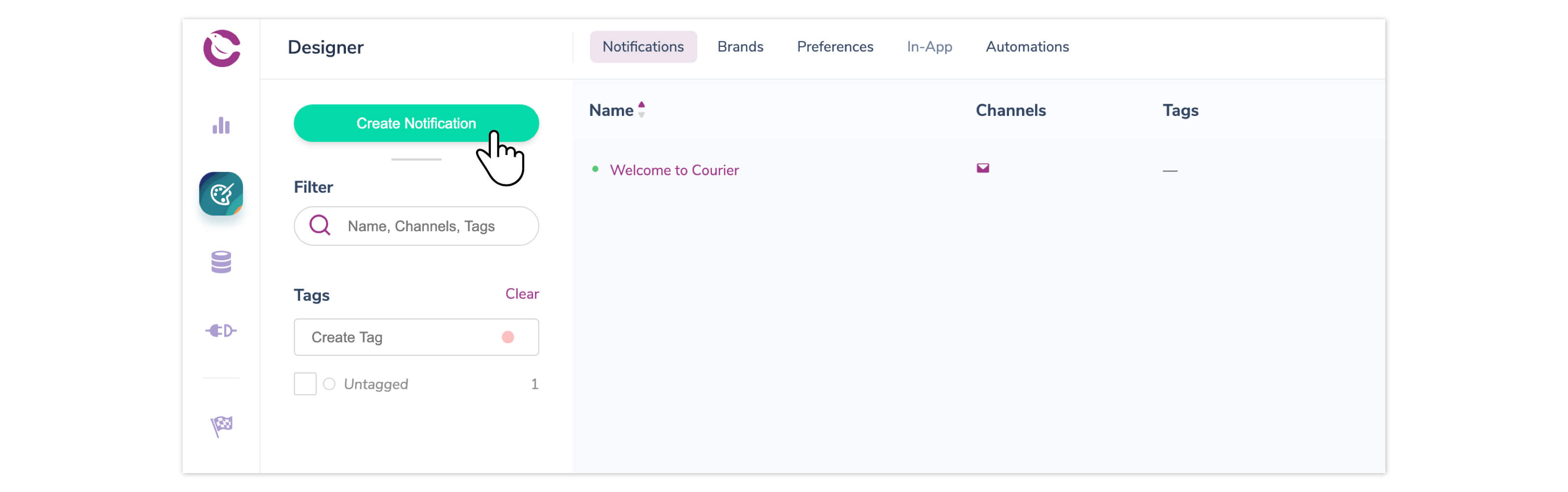This screenshot has height=492, width=1568.
Task: Select the flag icon at sidebar bottom
Action: click(x=221, y=424)
